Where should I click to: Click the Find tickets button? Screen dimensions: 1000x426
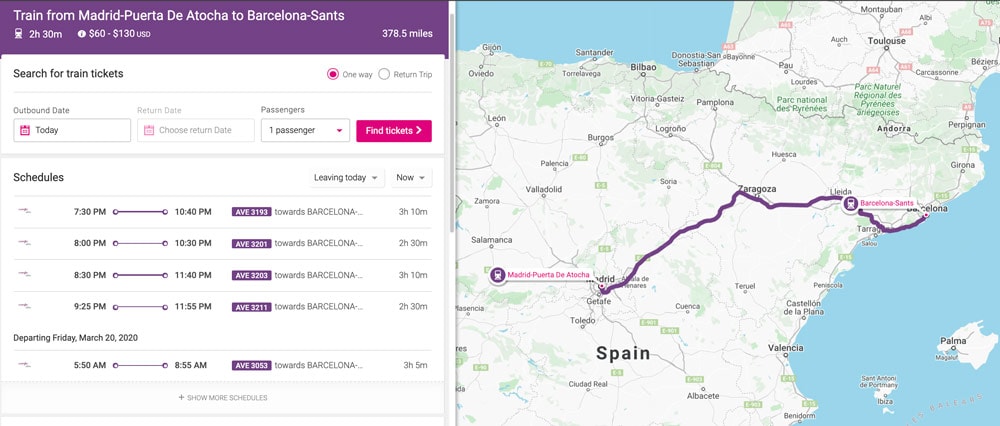(394, 131)
